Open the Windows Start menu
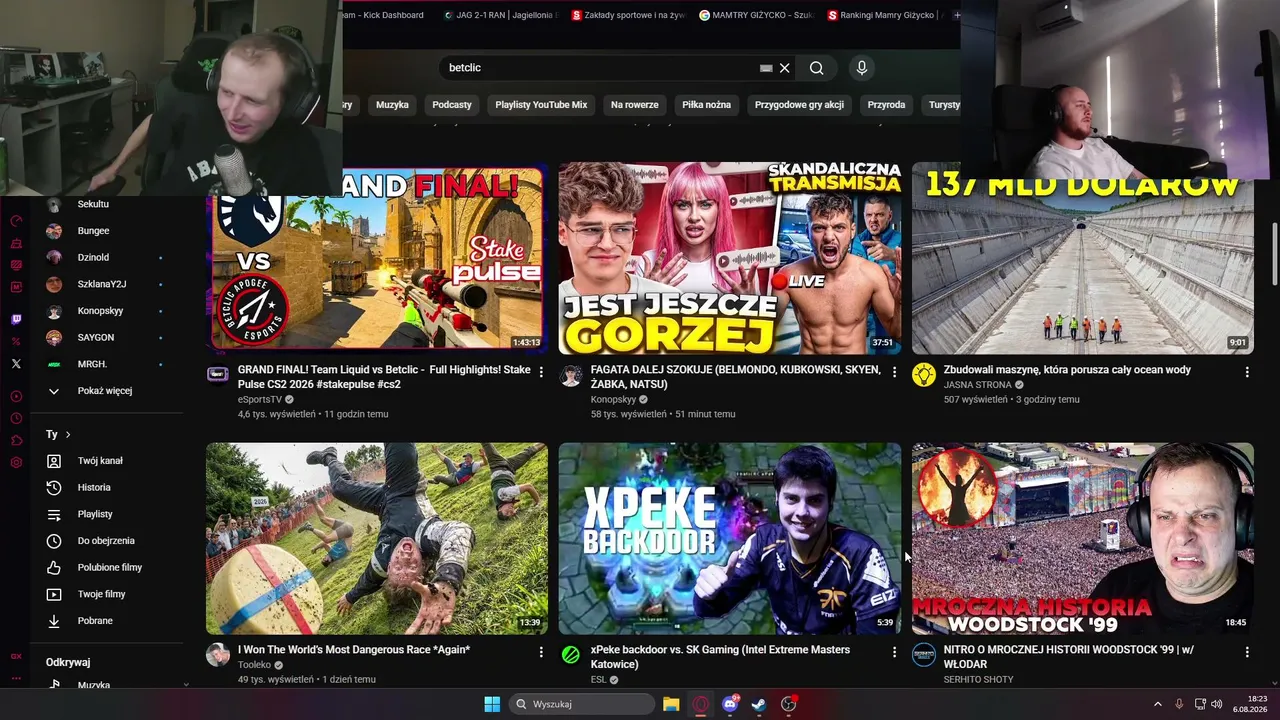This screenshot has height=720, width=1280. [x=492, y=704]
